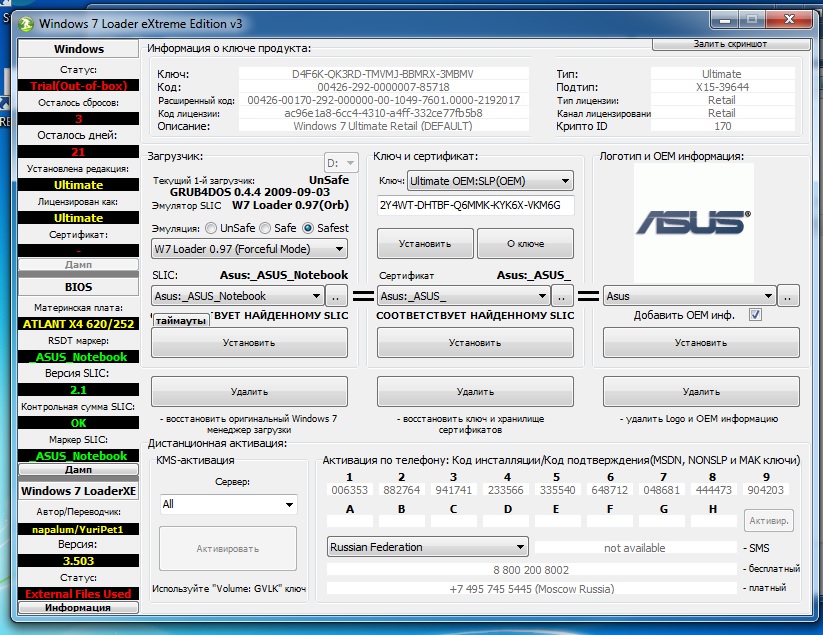The width and height of the screenshot is (823, 635).
Task: Open the Asus logo selection dropdown
Action: (x=689, y=296)
